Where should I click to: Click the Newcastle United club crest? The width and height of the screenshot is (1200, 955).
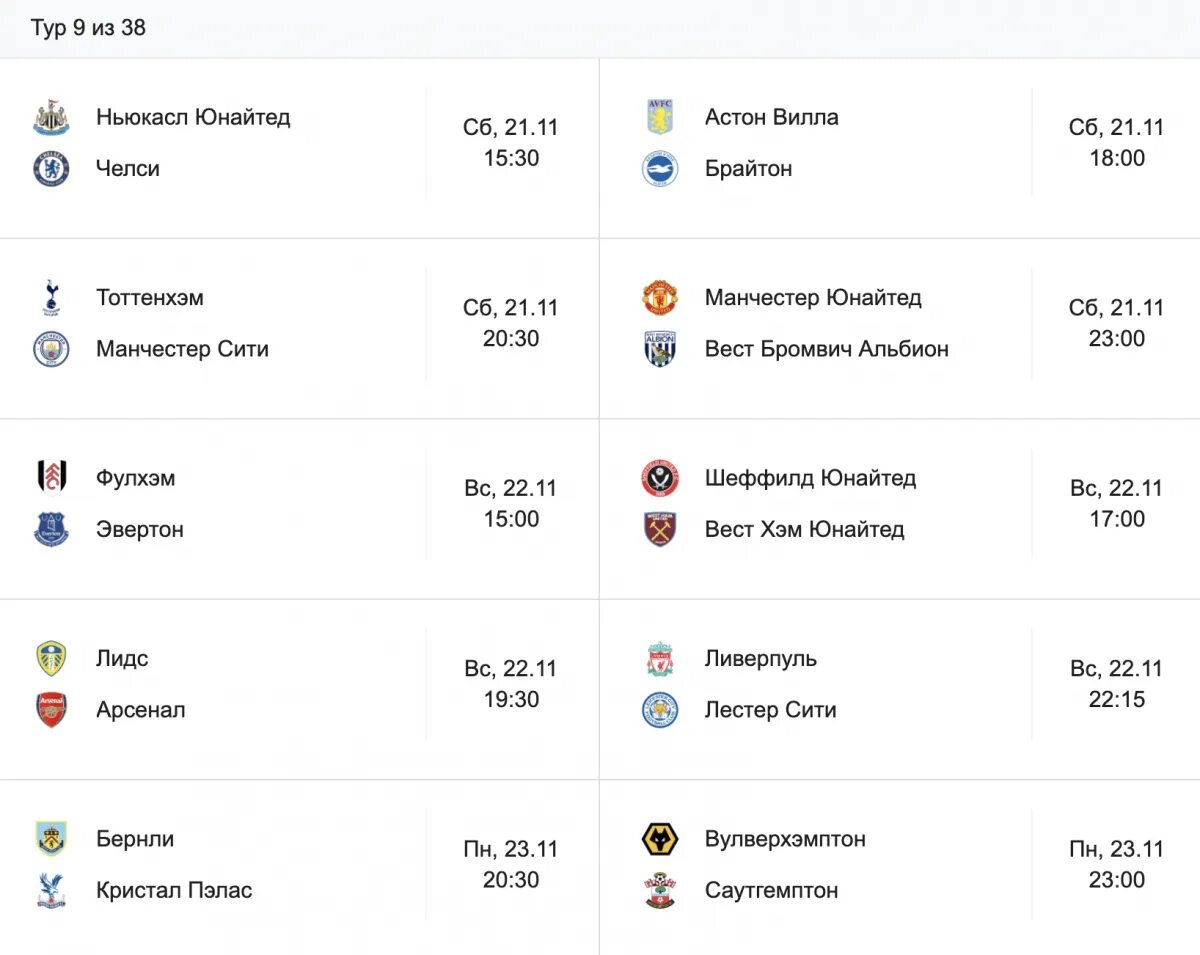point(51,118)
